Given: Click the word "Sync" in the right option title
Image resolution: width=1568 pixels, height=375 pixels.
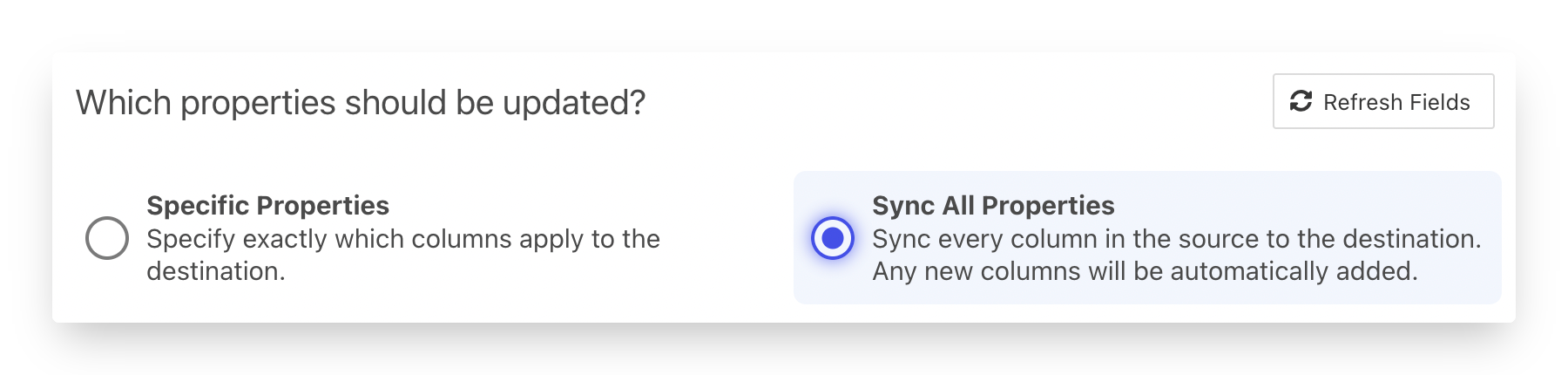Looking at the screenshot, I should pos(903,206).
